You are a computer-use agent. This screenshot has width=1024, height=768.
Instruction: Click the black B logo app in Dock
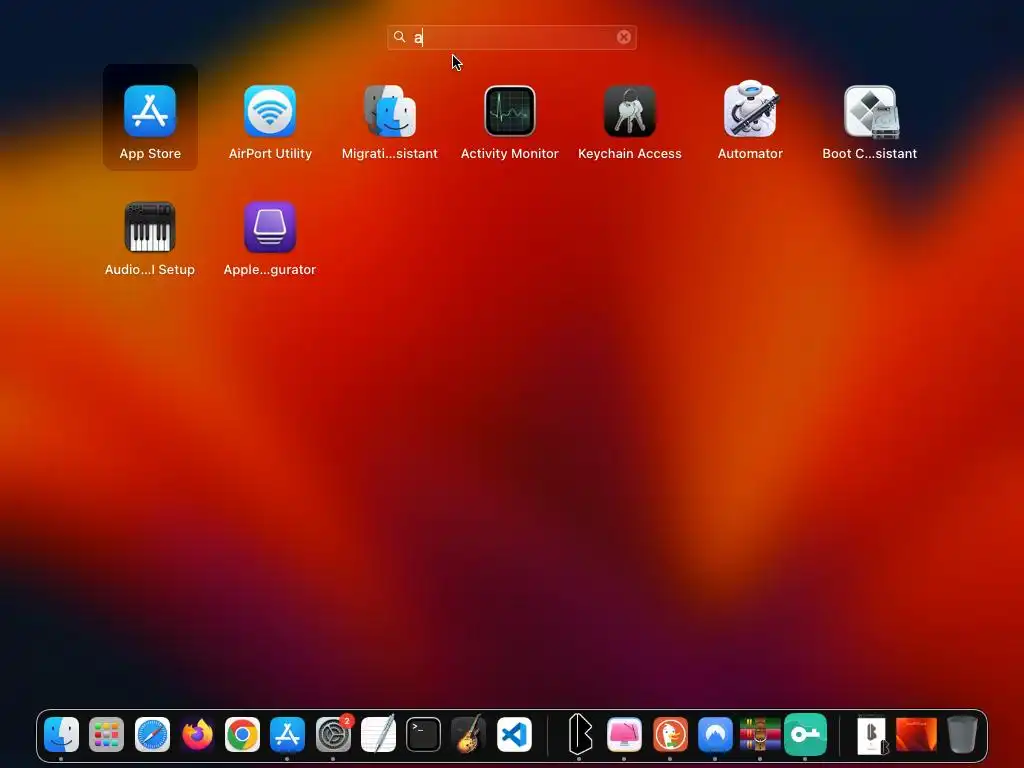[579, 735]
